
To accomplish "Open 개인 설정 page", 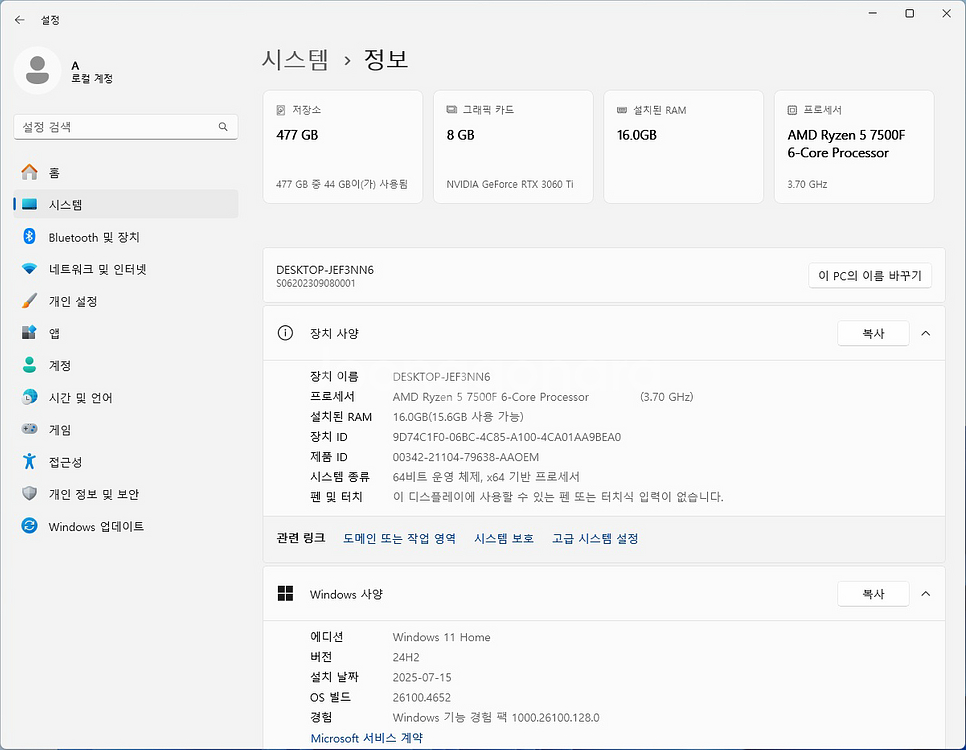I will click(126, 301).
